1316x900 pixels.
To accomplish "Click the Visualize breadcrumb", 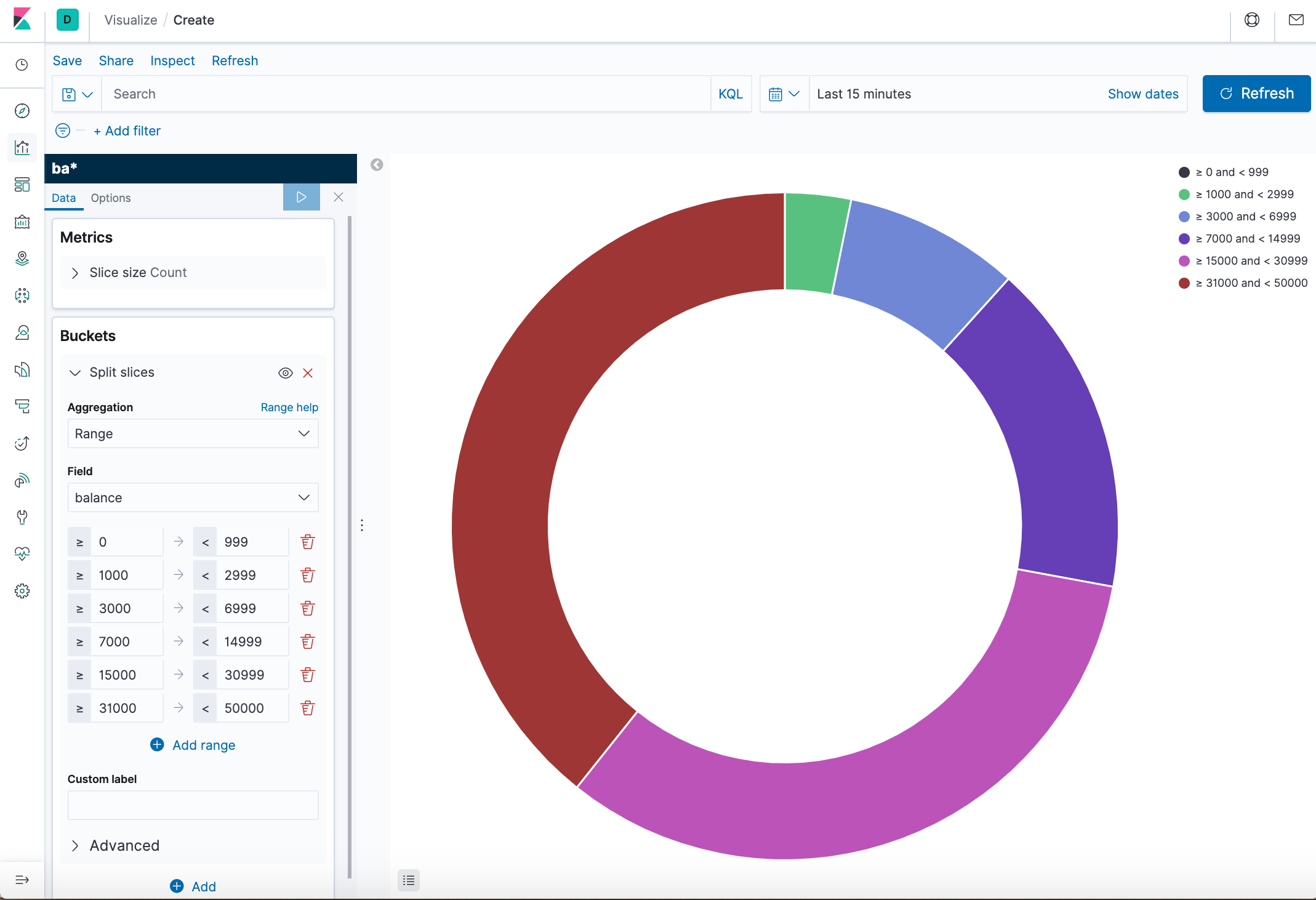I will [x=130, y=20].
